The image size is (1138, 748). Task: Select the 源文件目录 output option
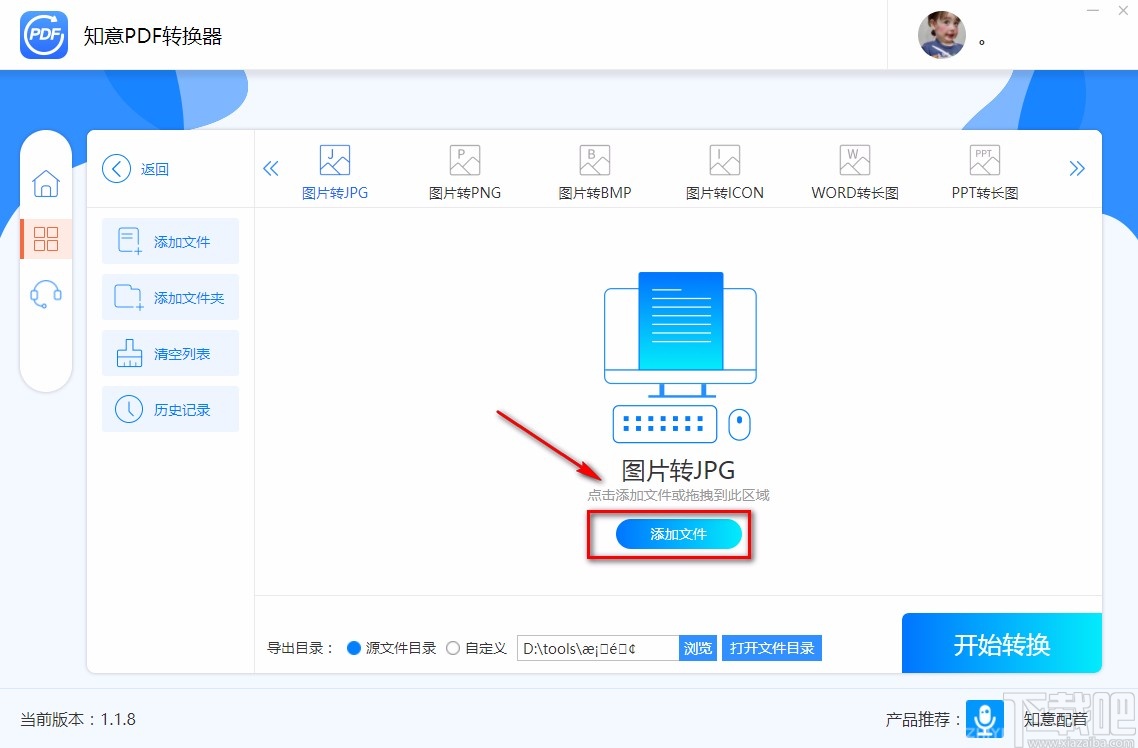tap(355, 648)
